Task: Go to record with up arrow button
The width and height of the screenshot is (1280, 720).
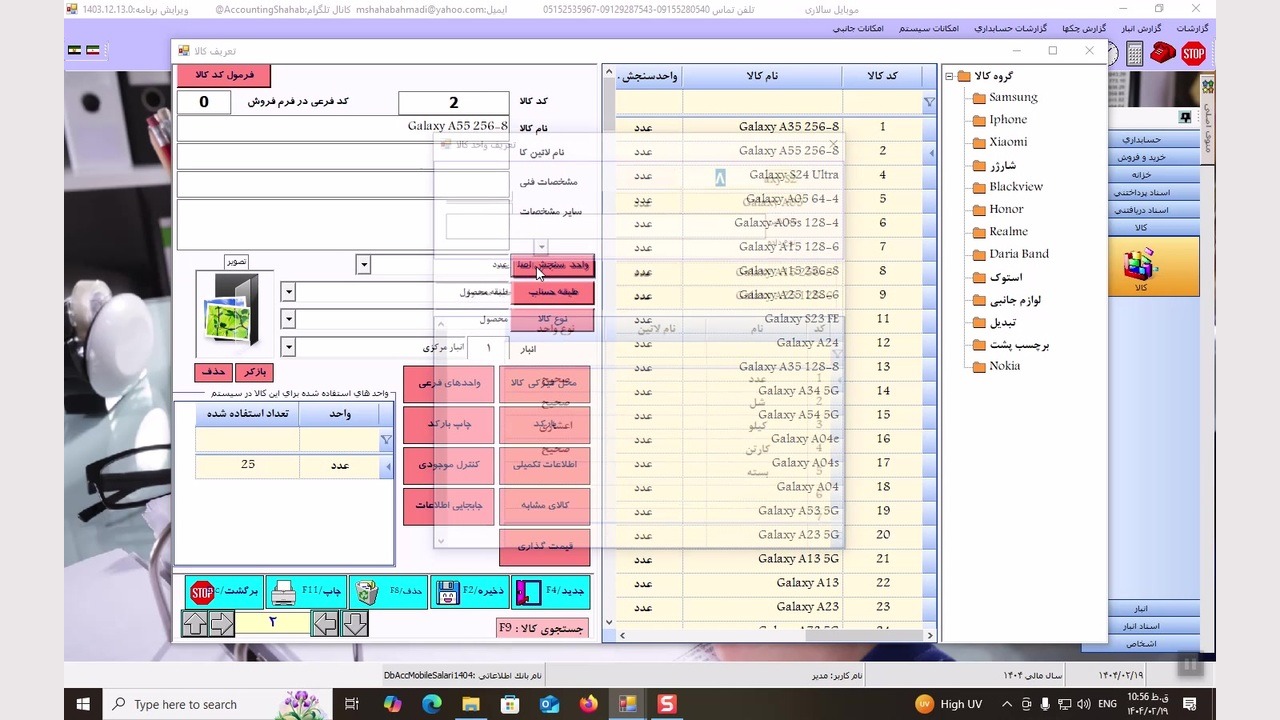Action: point(195,624)
